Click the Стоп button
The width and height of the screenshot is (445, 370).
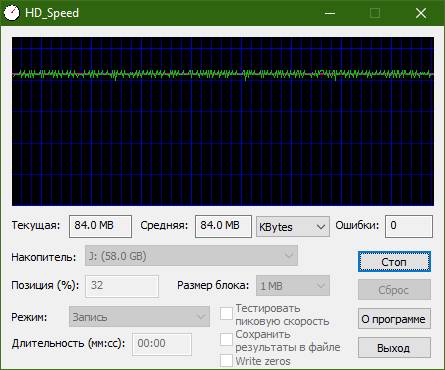tap(394, 262)
